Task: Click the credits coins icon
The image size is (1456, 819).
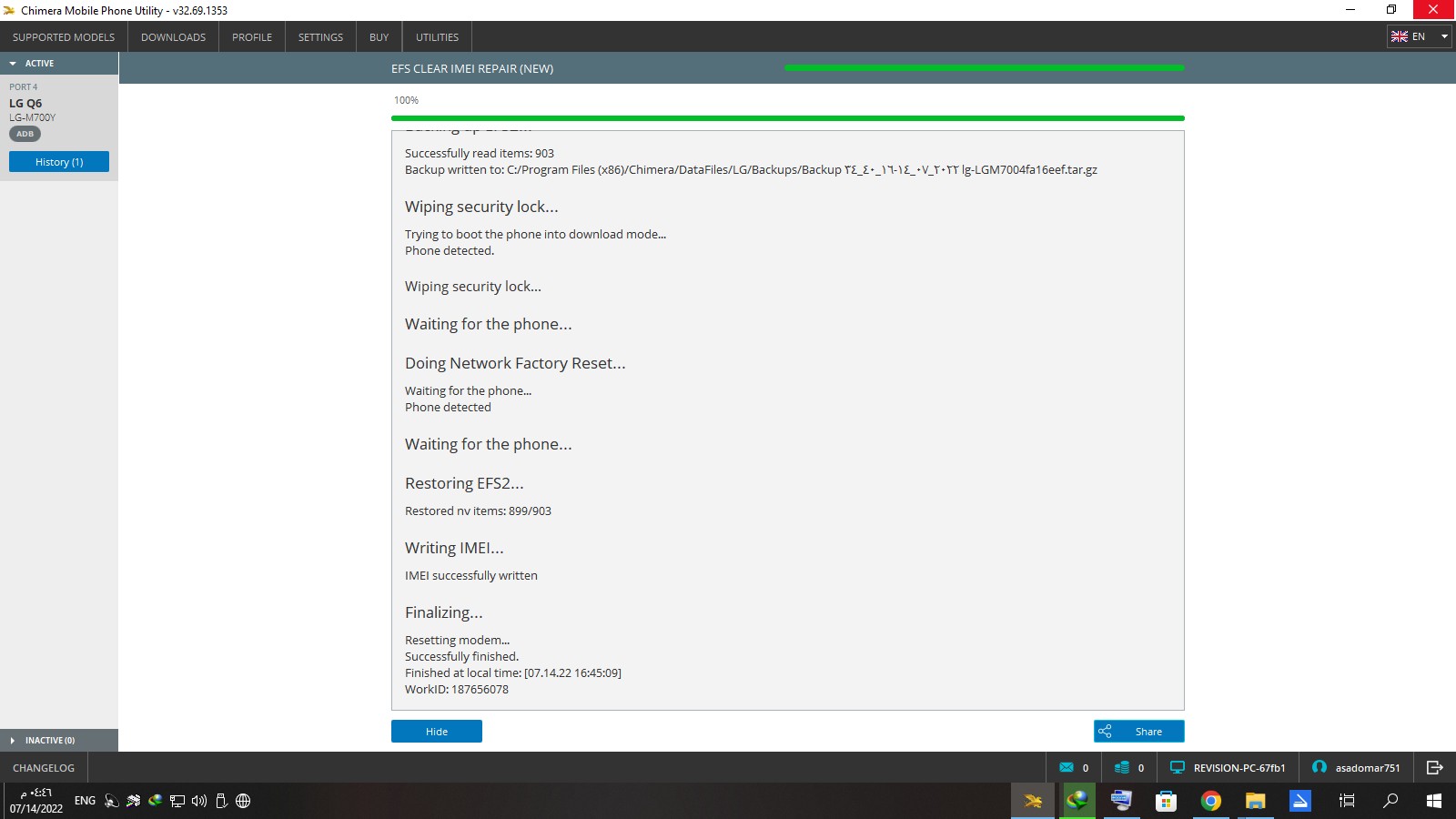Action: coord(1122,768)
